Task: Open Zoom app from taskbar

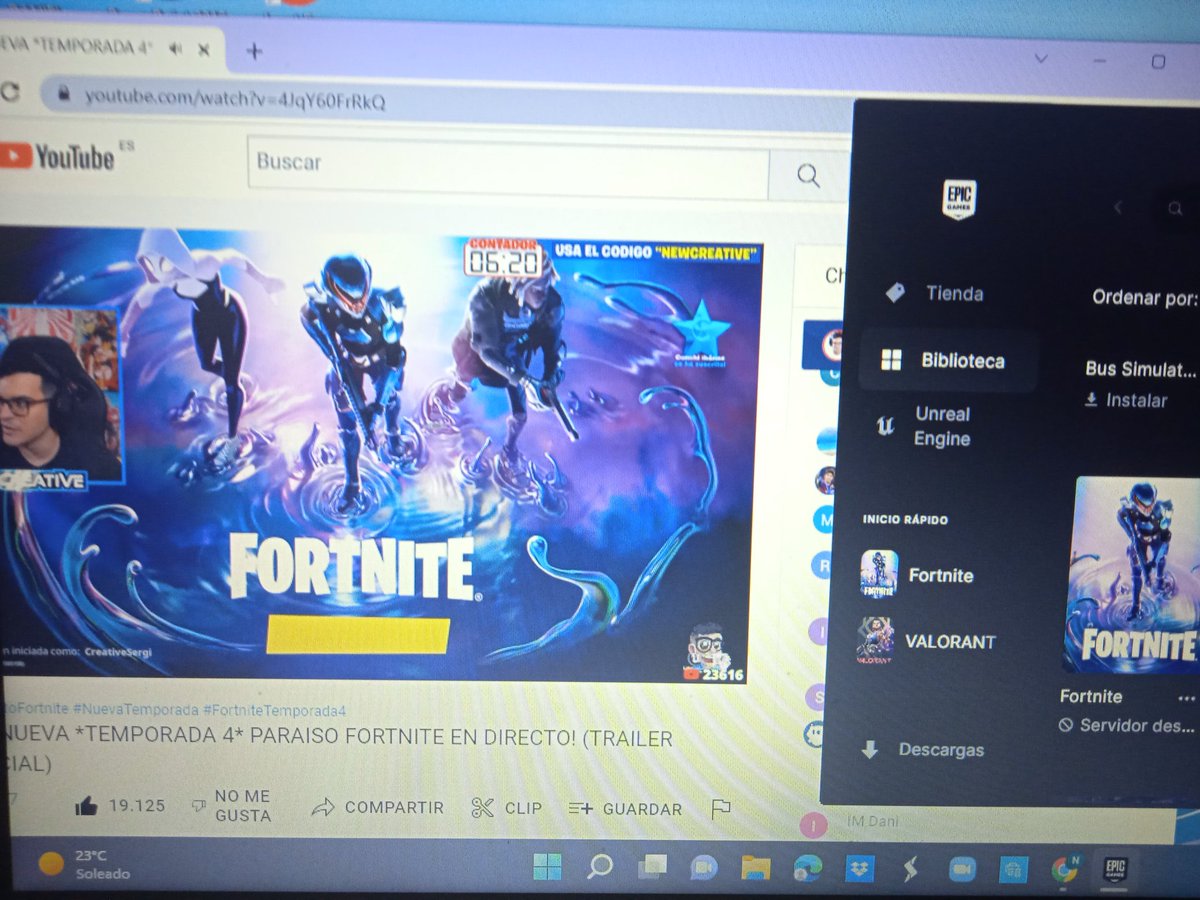Action: tap(962, 868)
